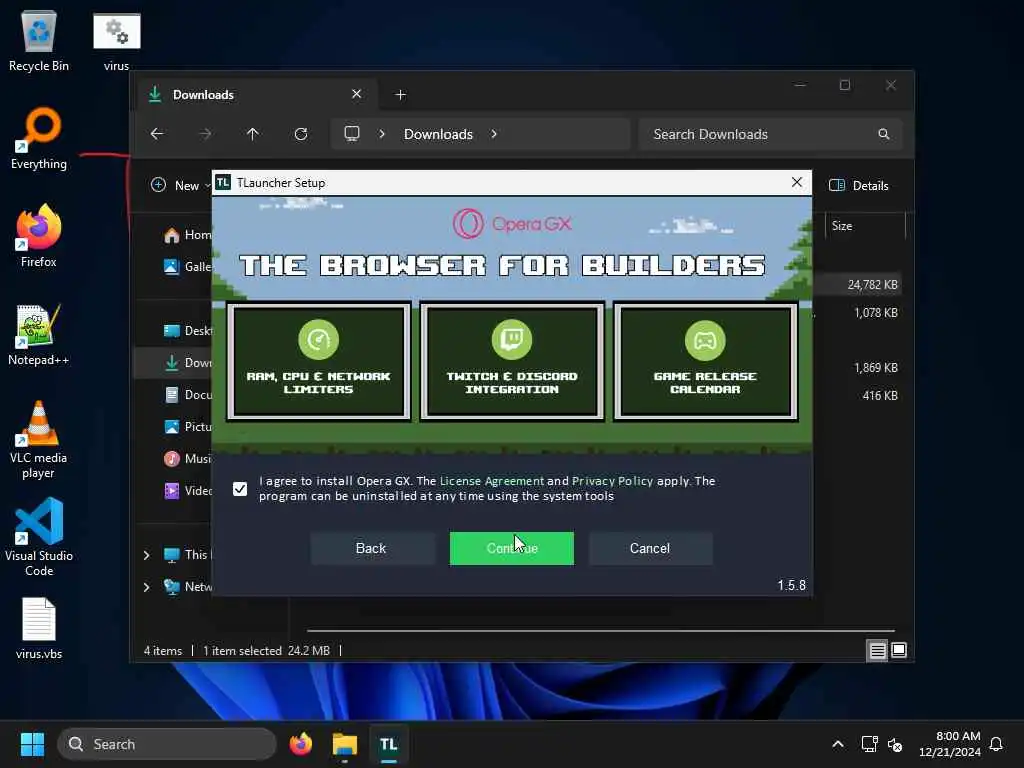Open File Explorer from the taskbar
The height and width of the screenshot is (768, 1024).
345,744
